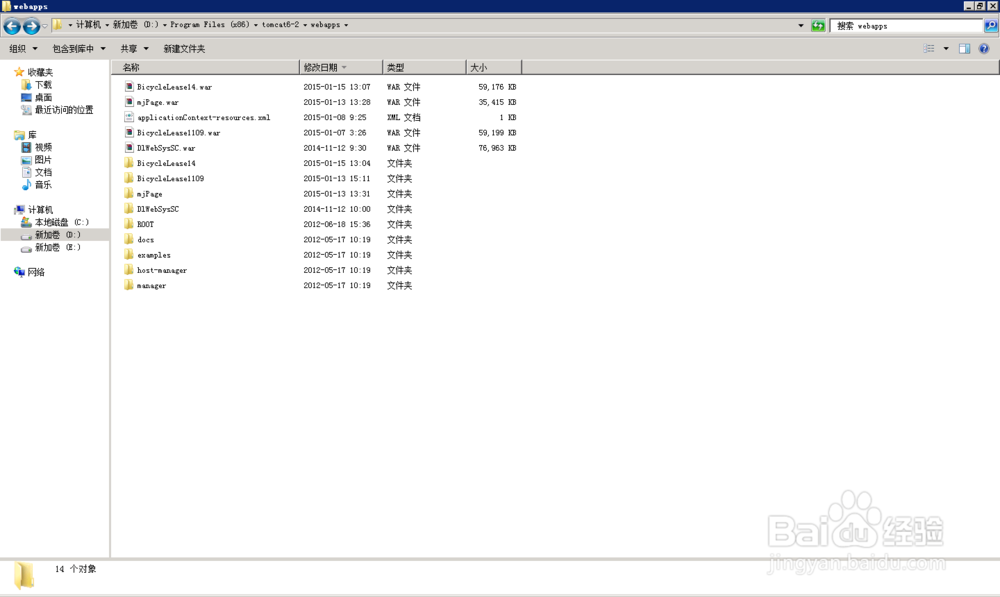Image resolution: width=1000 pixels, height=597 pixels.
Task: Expand dropdown after tomcat6-2 breadcrumb
Action: click(x=305, y=25)
